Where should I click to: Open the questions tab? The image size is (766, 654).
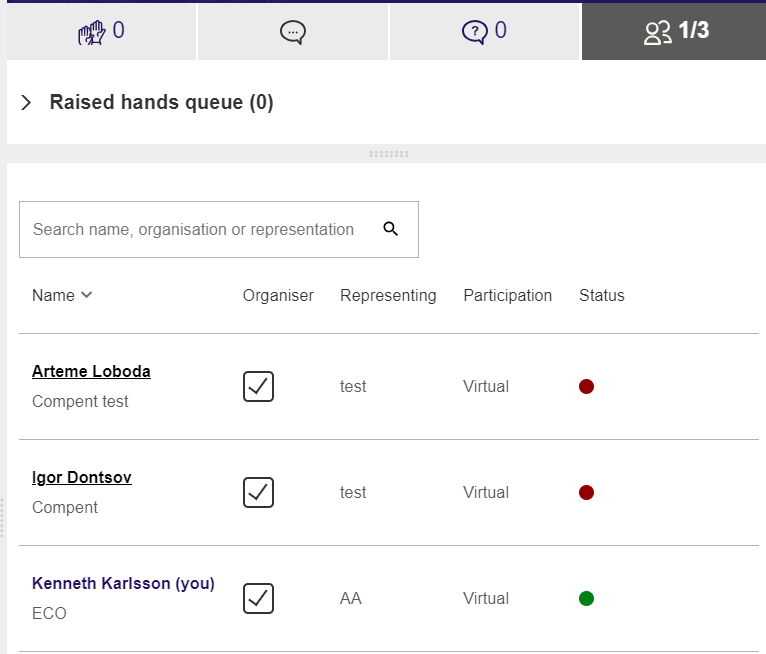point(484,32)
